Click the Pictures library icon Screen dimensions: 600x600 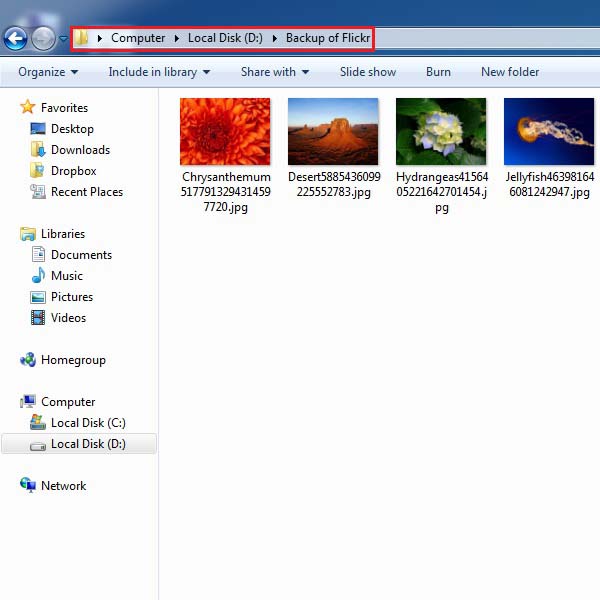(x=38, y=297)
